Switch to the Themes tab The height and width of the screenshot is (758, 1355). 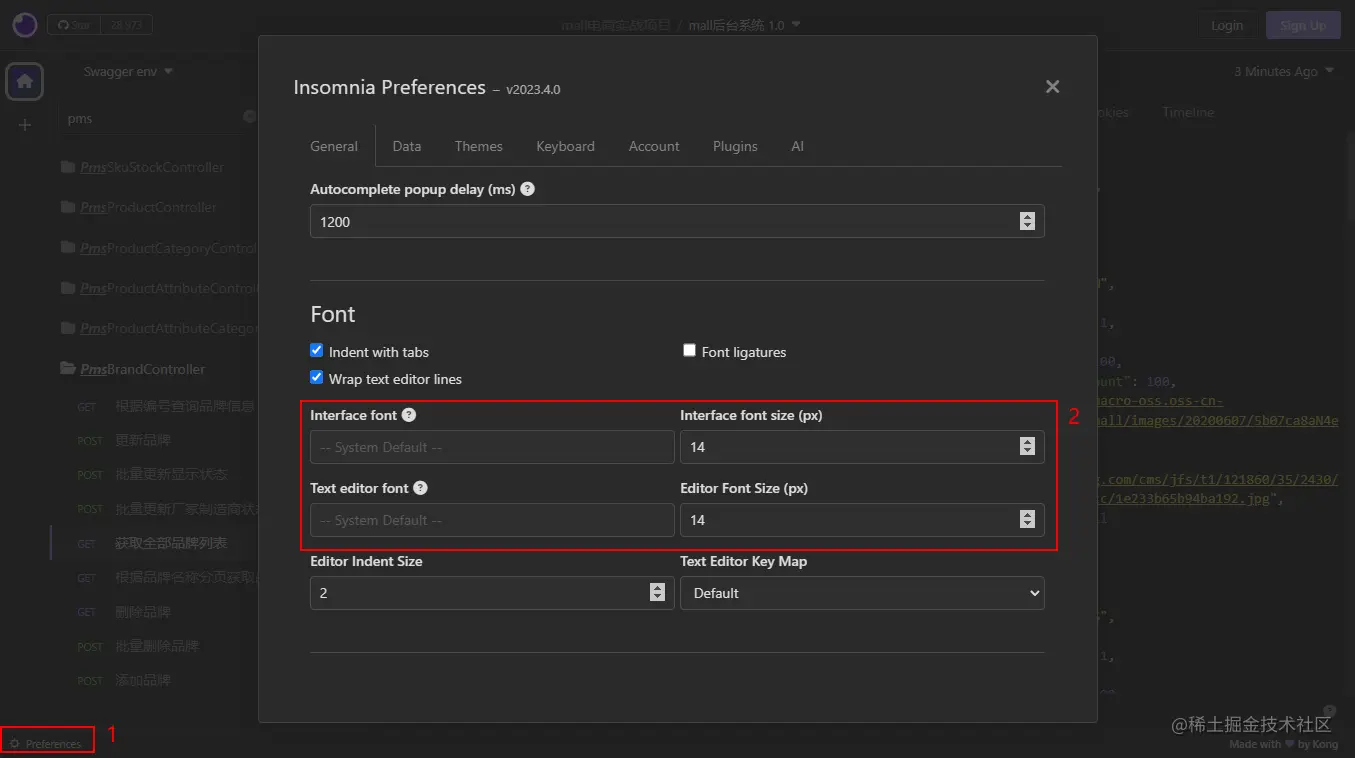point(478,146)
